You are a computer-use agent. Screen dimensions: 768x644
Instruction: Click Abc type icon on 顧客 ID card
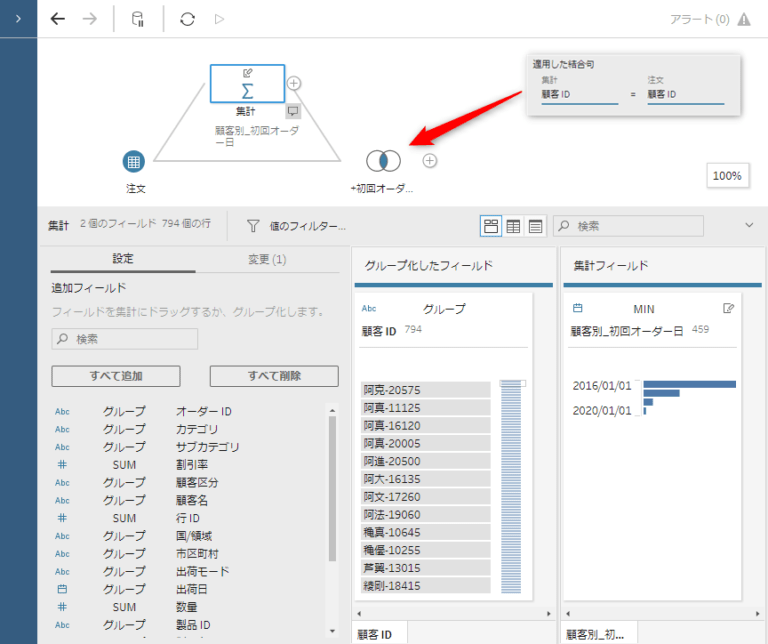(x=369, y=309)
